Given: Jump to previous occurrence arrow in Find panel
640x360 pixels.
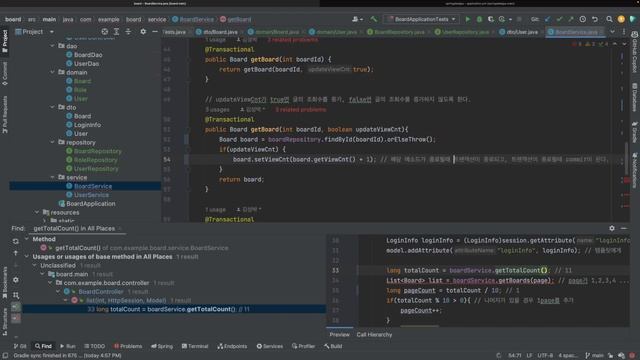Looking at the screenshot, I should point(16,253).
